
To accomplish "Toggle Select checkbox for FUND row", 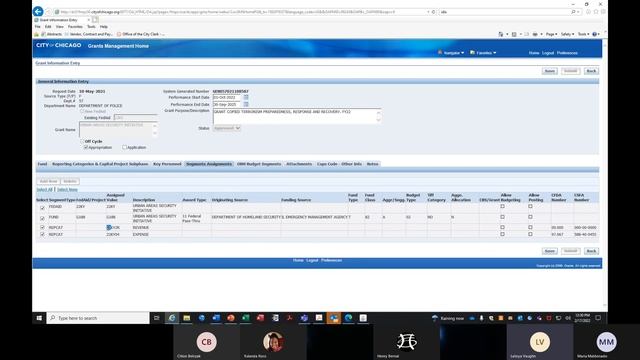I will coord(42,219).
